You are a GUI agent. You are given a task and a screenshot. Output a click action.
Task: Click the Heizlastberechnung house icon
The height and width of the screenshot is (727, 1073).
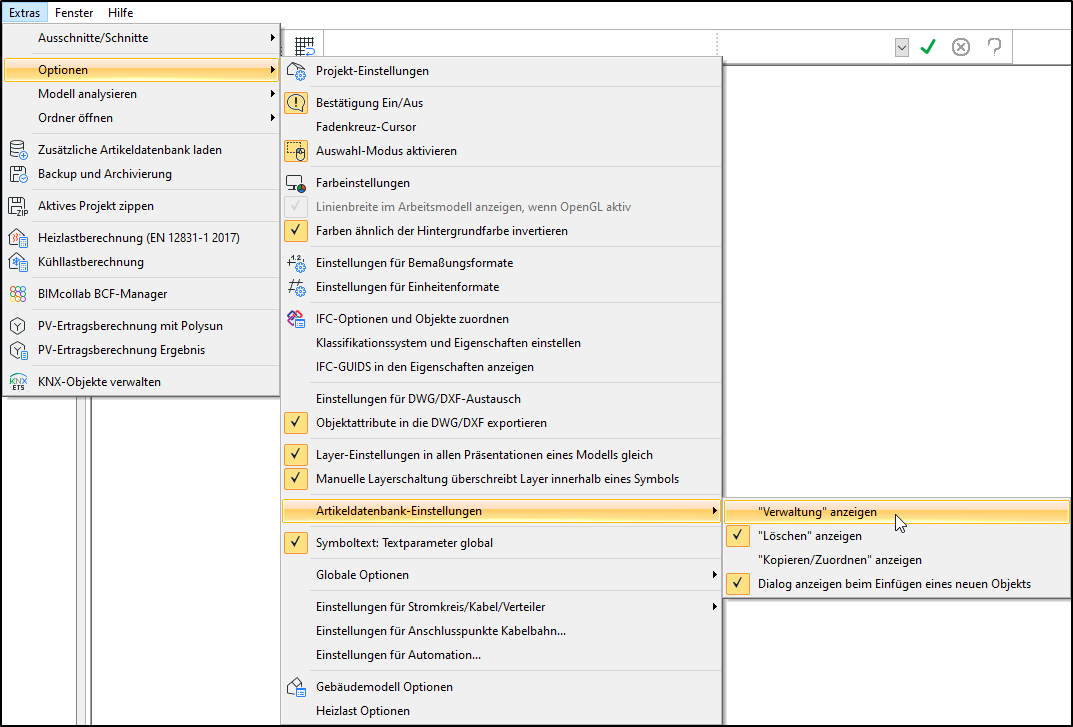(x=18, y=238)
